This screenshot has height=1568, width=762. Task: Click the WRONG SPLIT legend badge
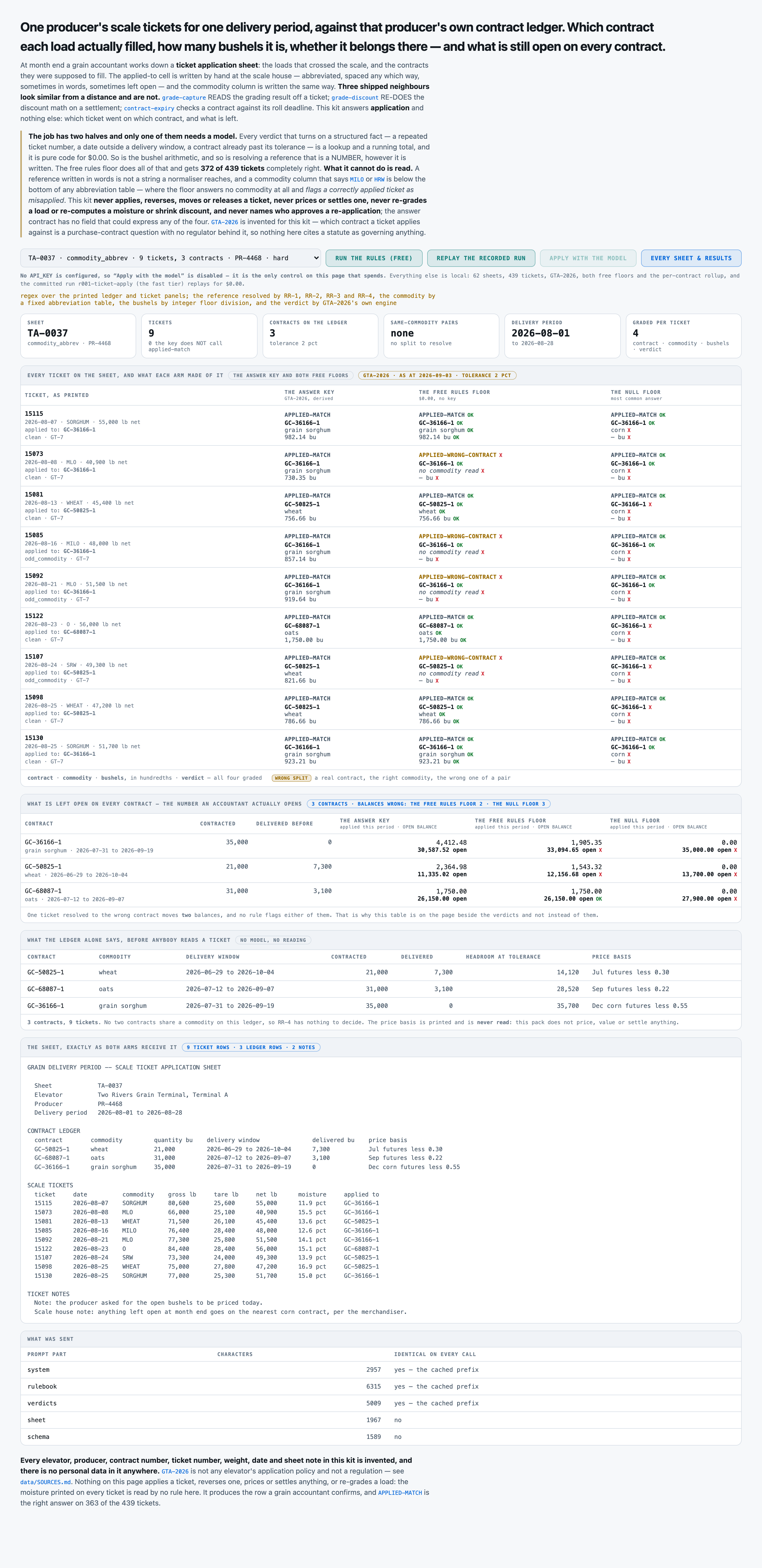click(291, 778)
